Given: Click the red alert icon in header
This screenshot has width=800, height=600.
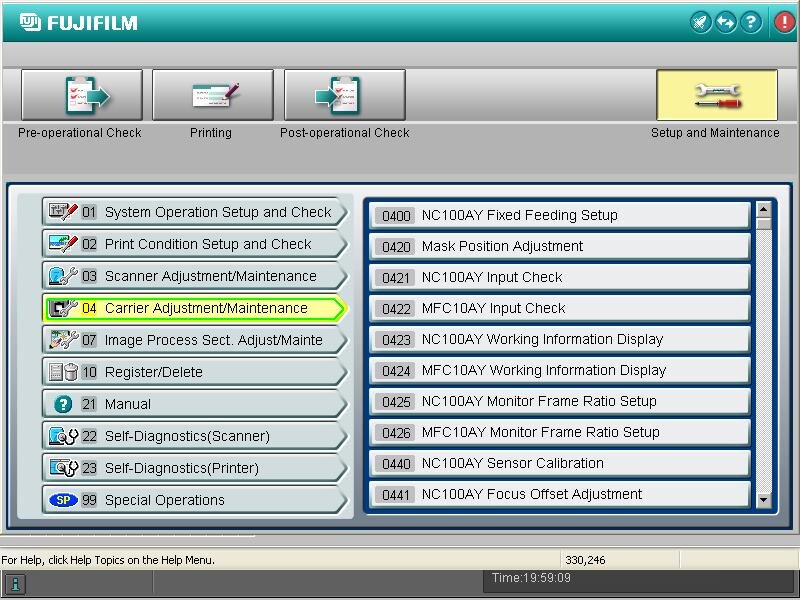Looking at the screenshot, I should (x=784, y=22).
